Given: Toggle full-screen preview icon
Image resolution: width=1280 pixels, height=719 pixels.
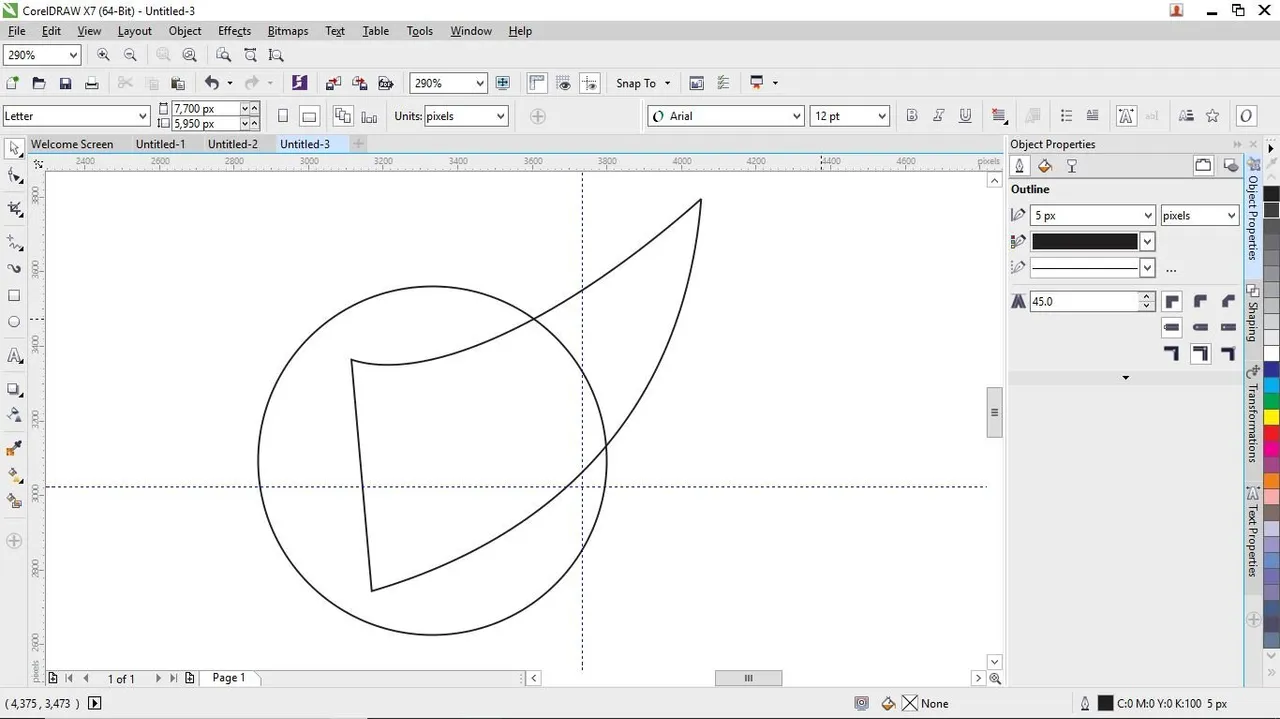Looking at the screenshot, I should pos(503,83).
